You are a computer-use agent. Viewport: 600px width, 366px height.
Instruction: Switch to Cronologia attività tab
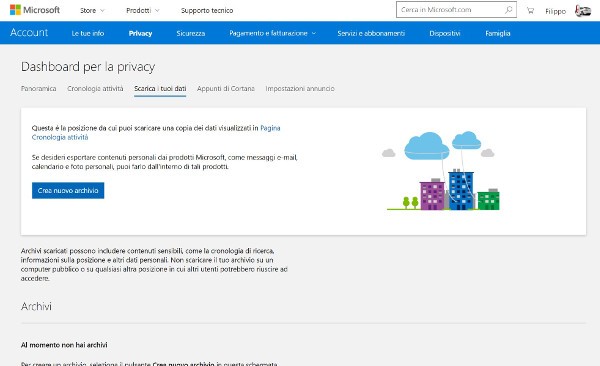pos(95,88)
